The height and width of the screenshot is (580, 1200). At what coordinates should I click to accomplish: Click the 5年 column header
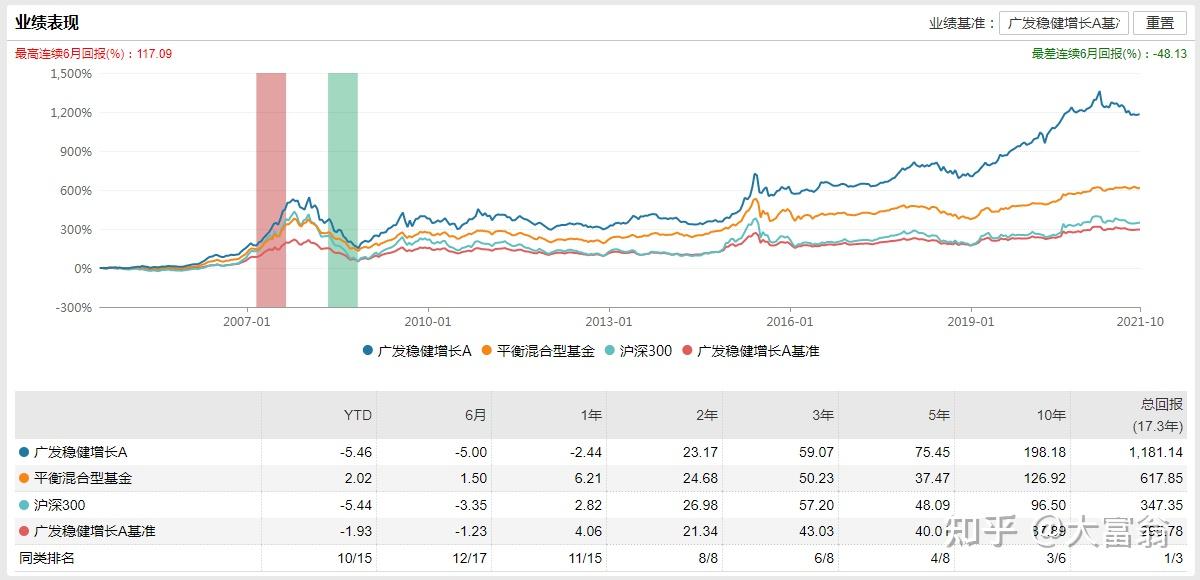(x=937, y=415)
